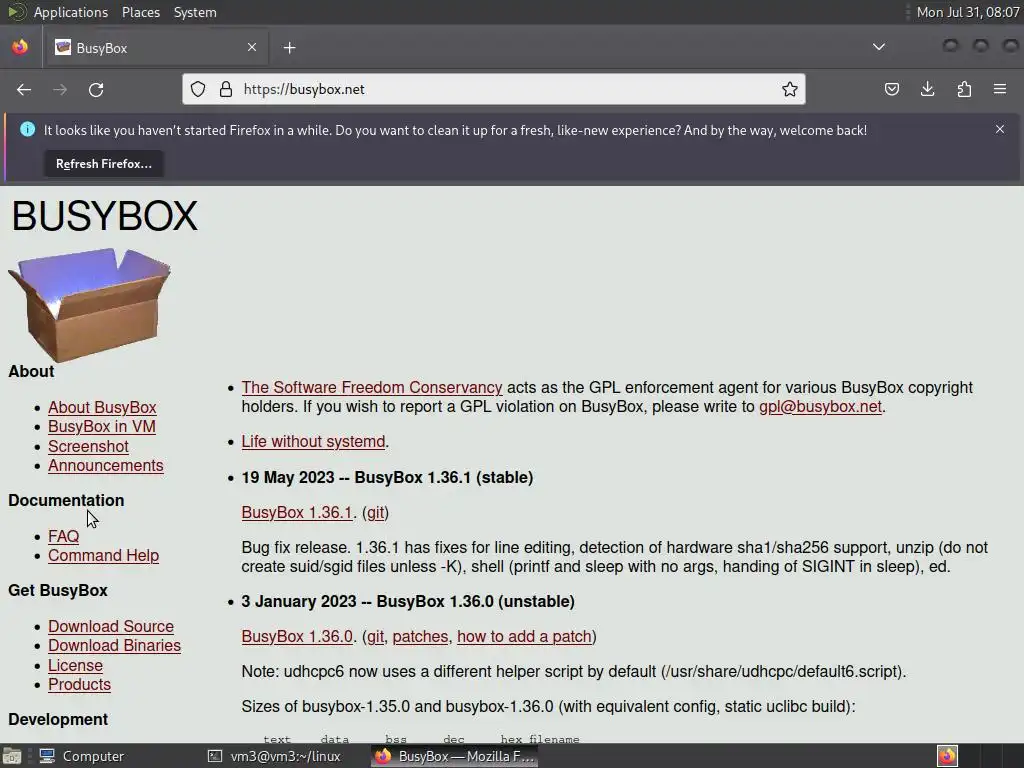Open Life without systemd link

[x=313, y=441]
